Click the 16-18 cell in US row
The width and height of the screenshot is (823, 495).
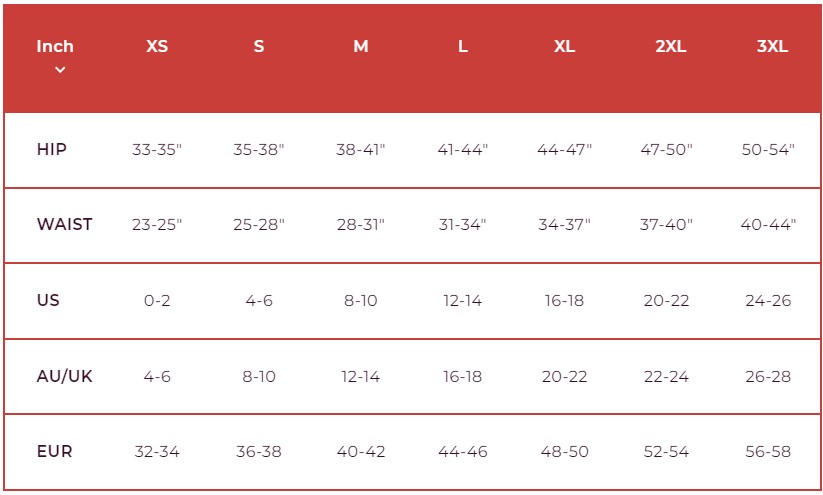(564, 301)
